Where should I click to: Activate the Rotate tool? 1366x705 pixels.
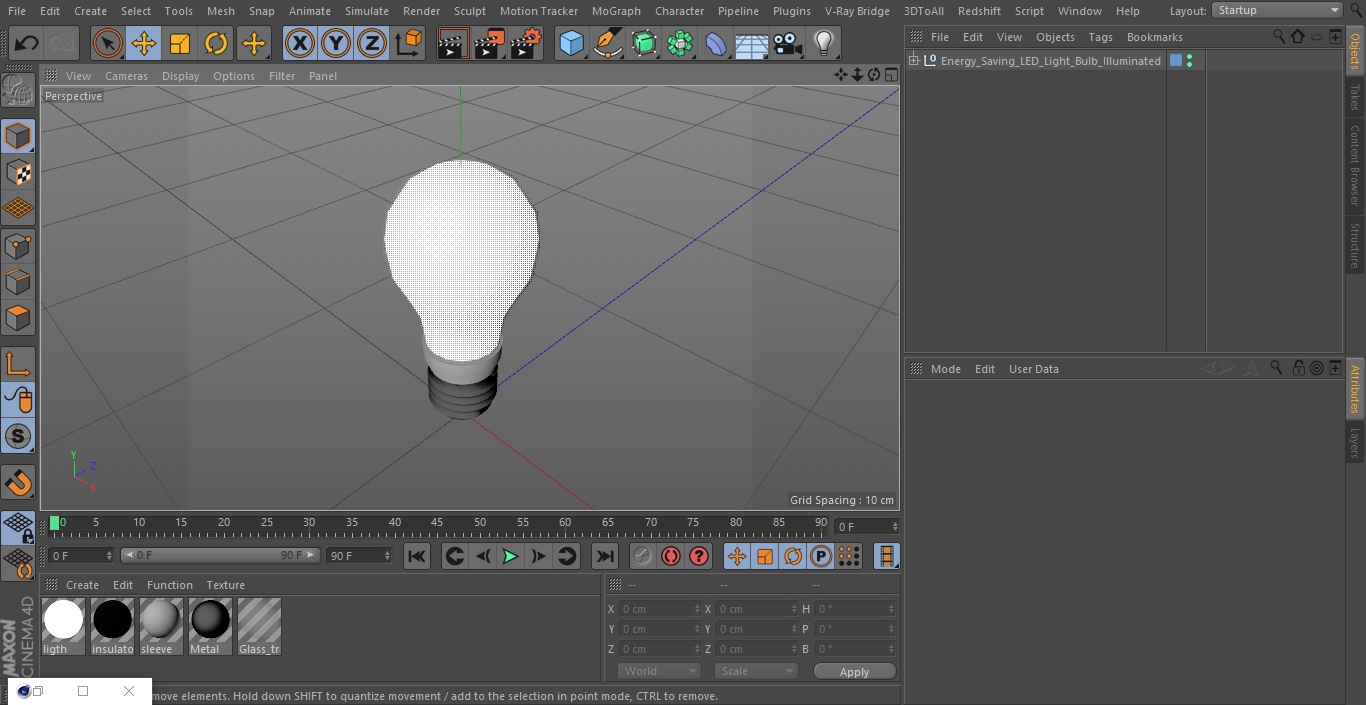(x=216, y=43)
